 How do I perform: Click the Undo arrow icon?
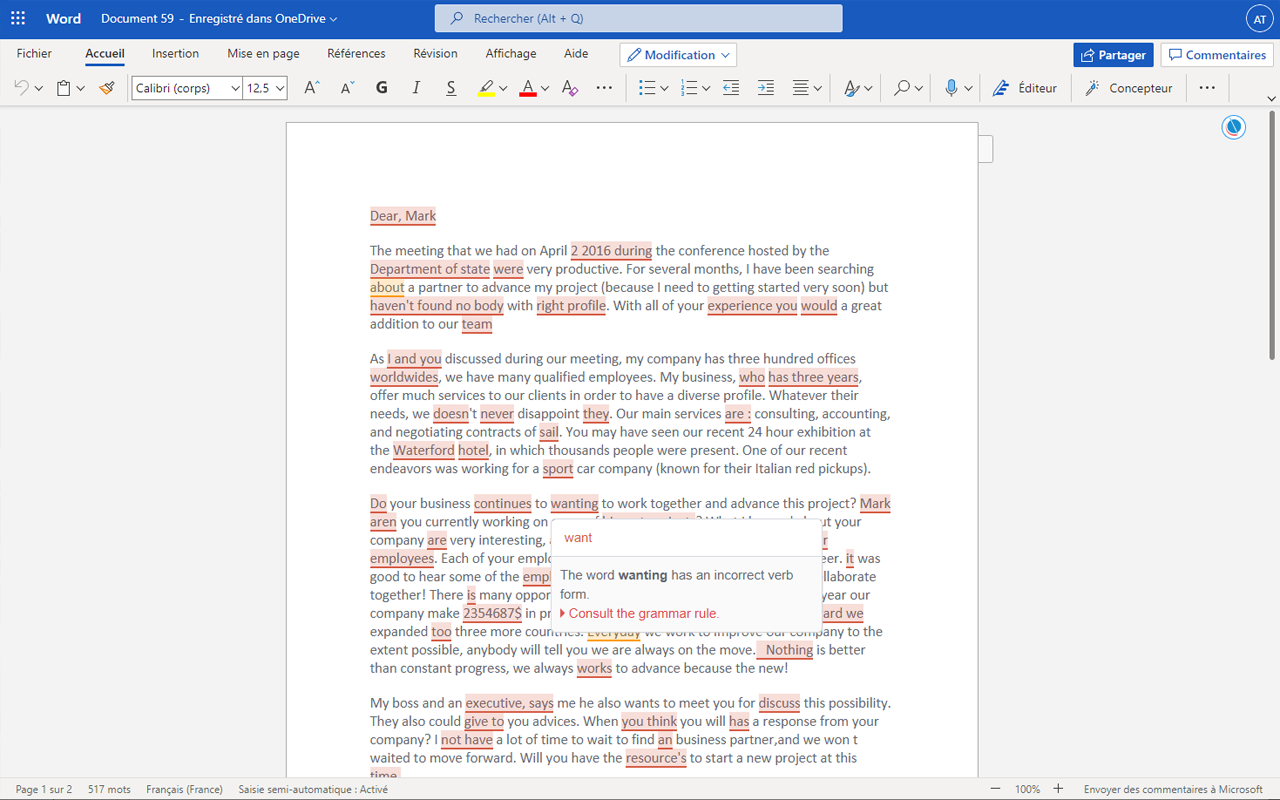(x=20, y=88)
